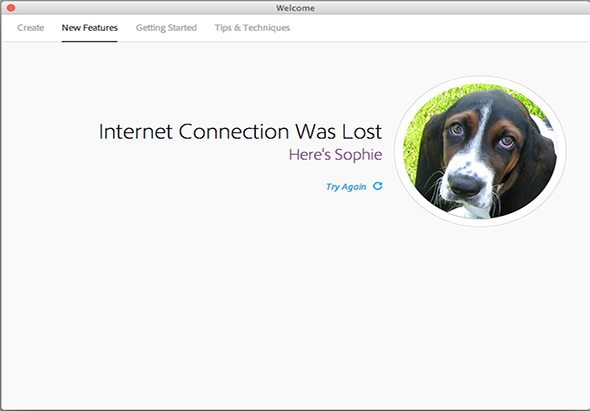Click the Internet Connection Was Lost heading
Image resolution: width=590 pixels, height=411 pixels.
point(240,132)
